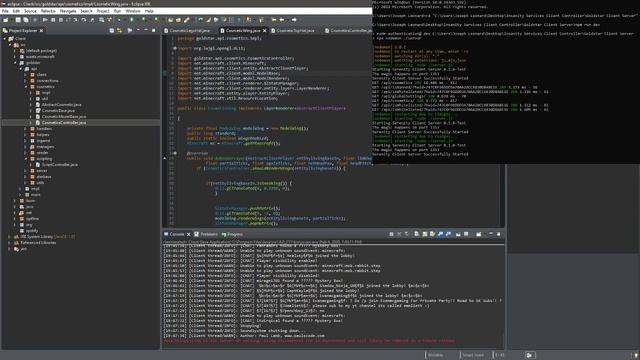Select the optifine package in tree
640x360 pixels.
[x=32, y=219]
